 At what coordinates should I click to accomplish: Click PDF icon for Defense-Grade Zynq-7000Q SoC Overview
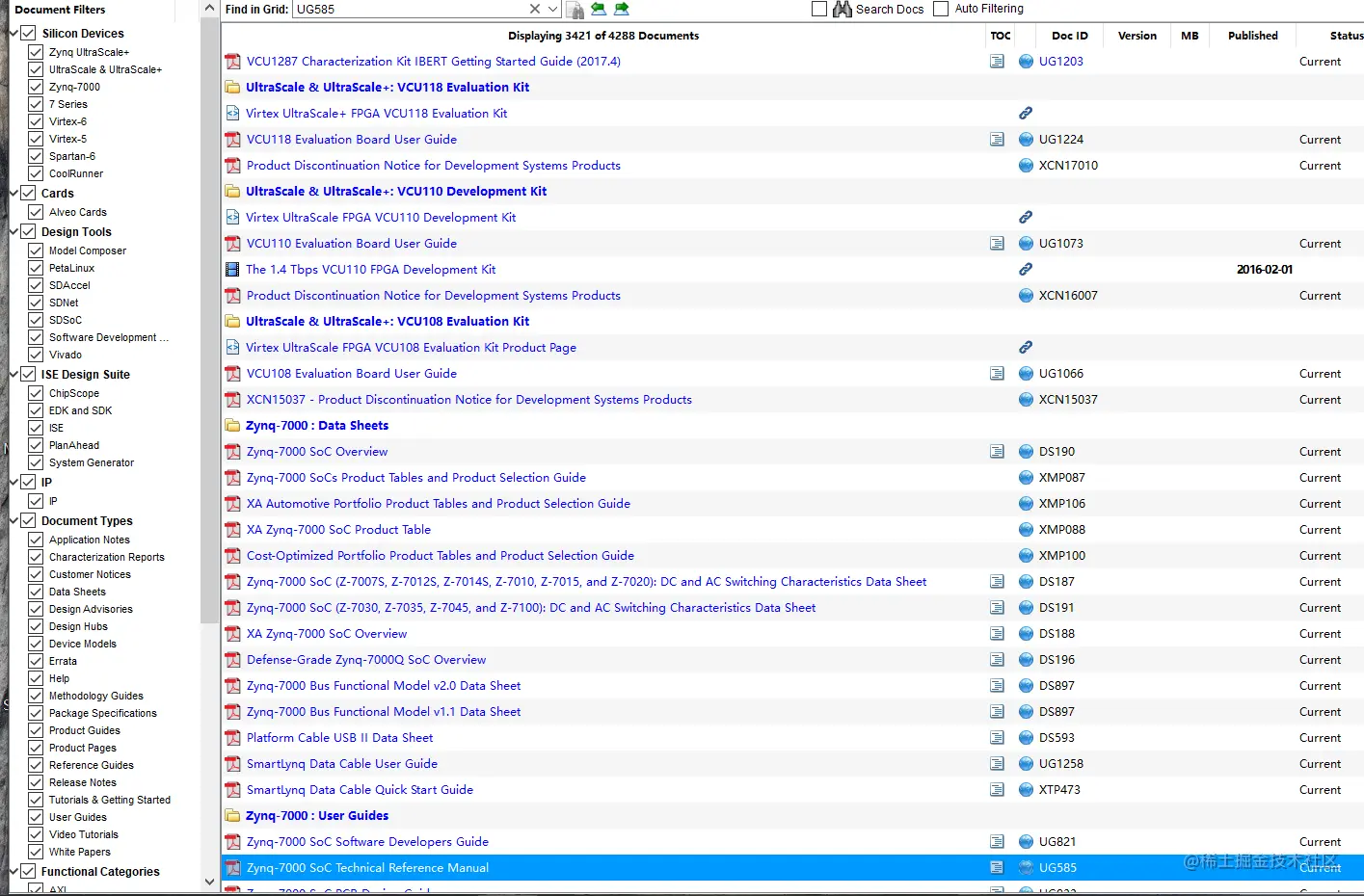click(232, 660)
